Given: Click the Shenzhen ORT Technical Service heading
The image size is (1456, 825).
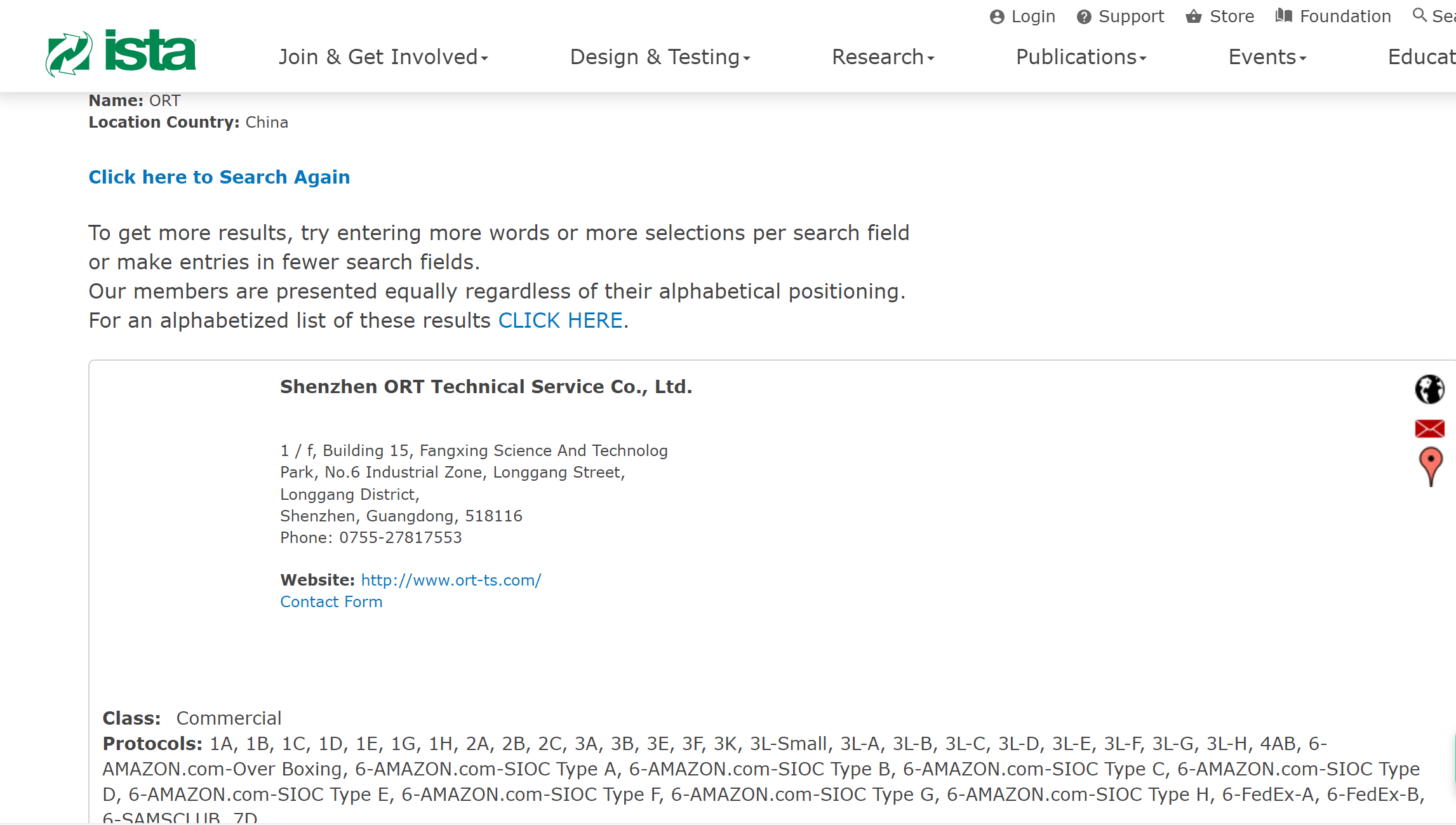Looking at the screenshot, I should coord(486,387).
